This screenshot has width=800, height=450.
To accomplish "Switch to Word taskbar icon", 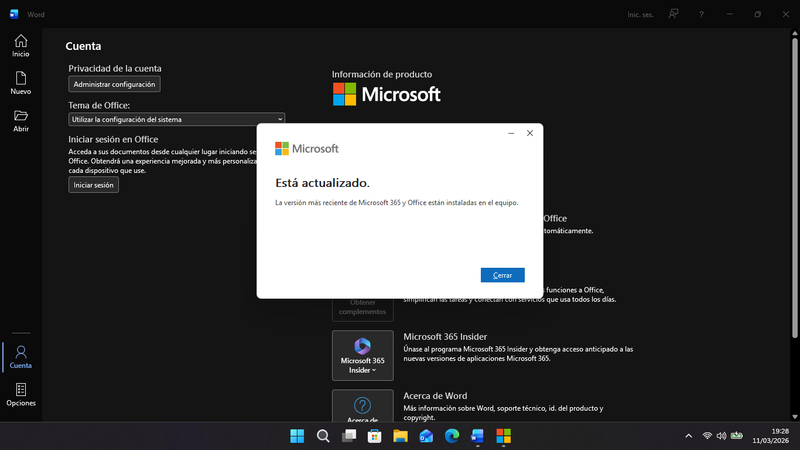I will 478,436.
